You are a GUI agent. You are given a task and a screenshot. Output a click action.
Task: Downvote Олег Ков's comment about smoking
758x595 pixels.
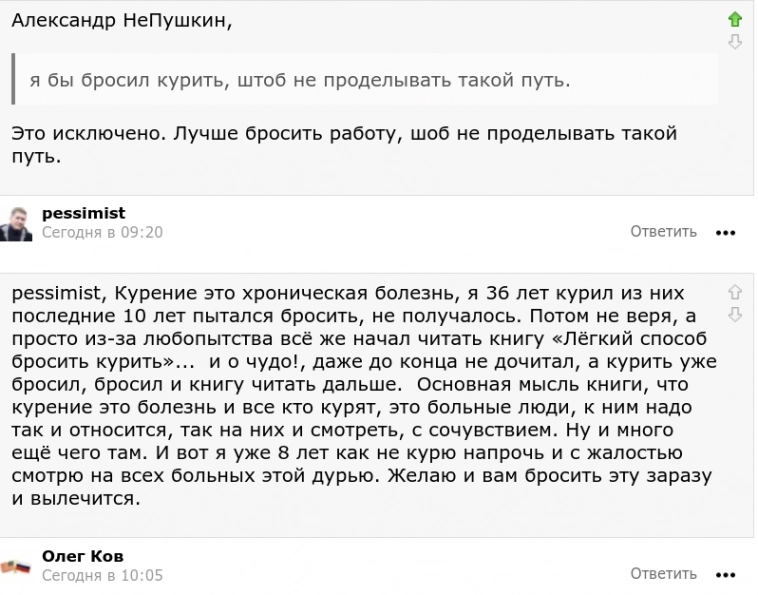(x=735, y=313)
